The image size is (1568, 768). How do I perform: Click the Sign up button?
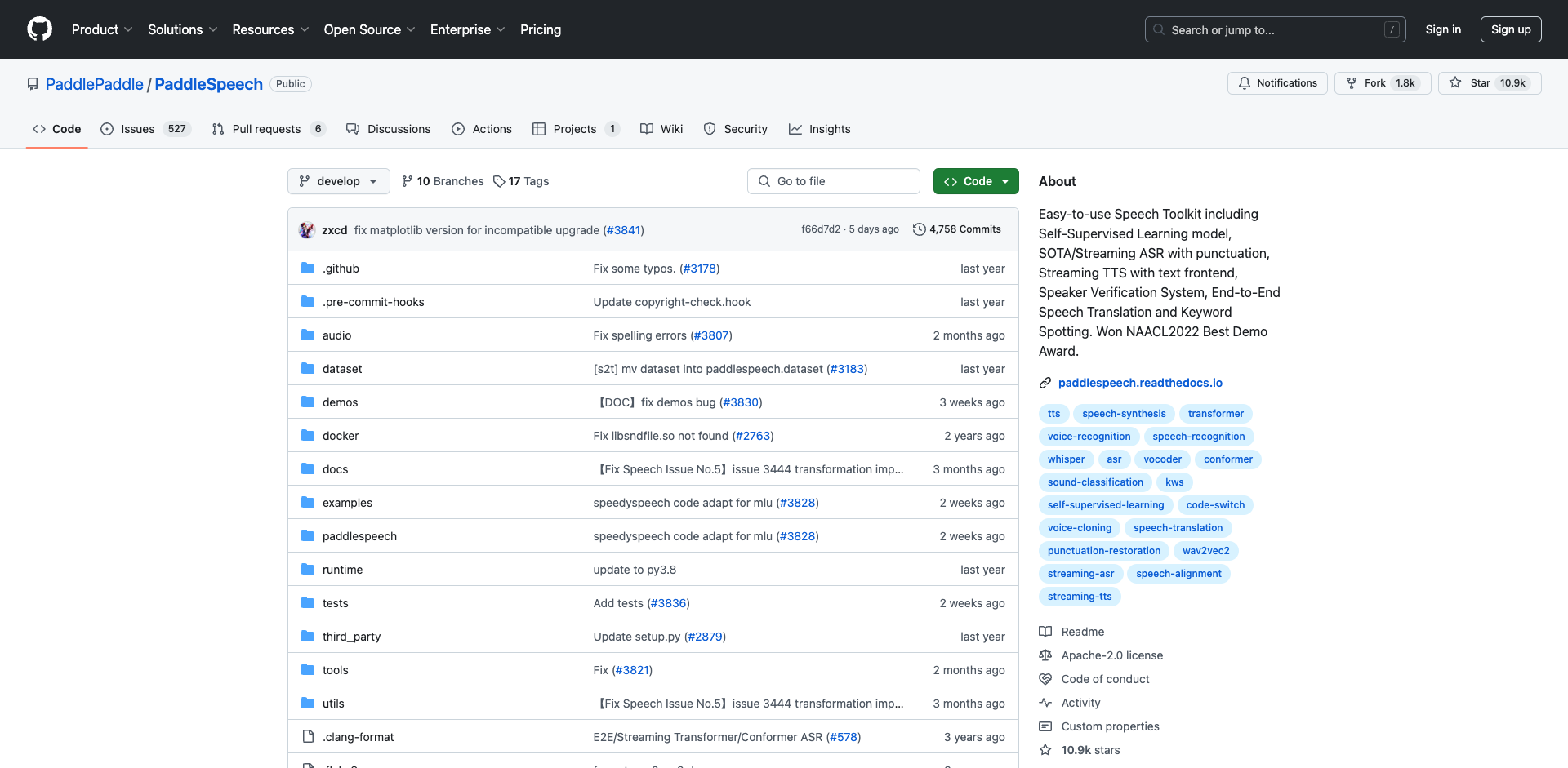(1511, 29)
